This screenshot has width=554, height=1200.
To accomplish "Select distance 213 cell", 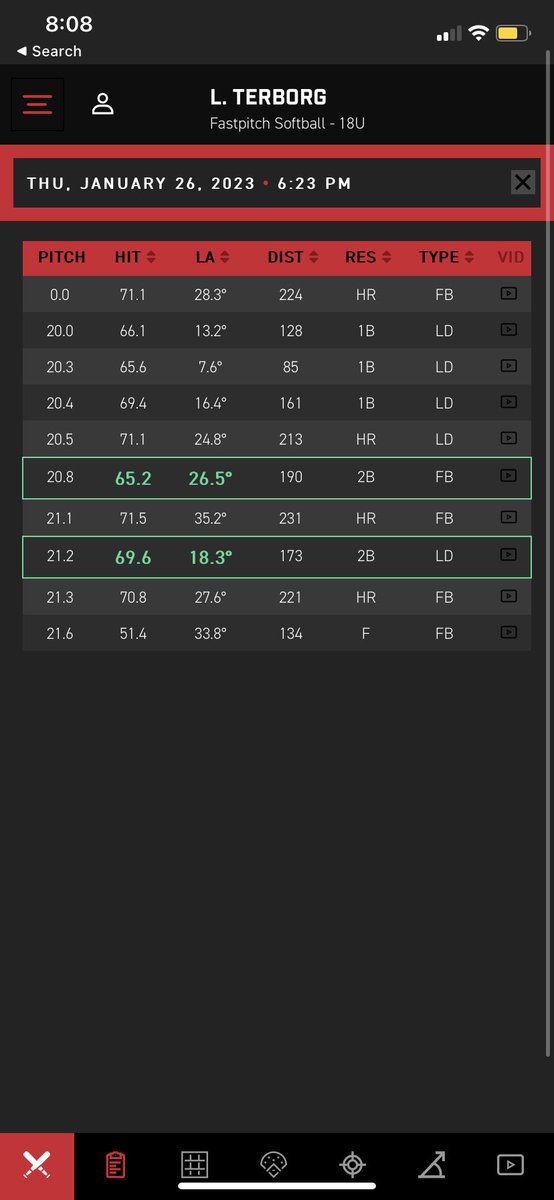I will [x=290, y=439].
